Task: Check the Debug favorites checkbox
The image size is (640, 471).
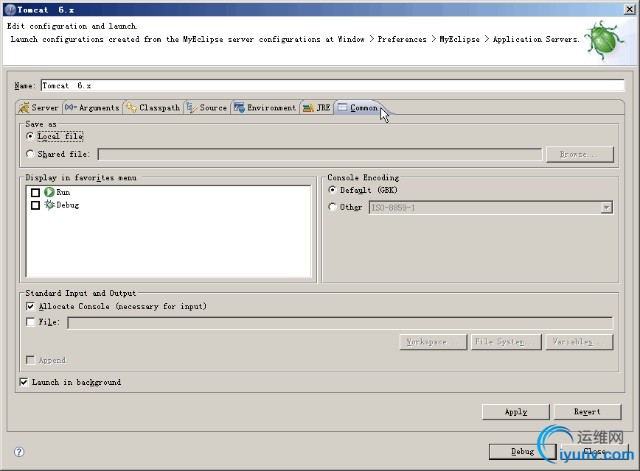Action: (36, 205)
